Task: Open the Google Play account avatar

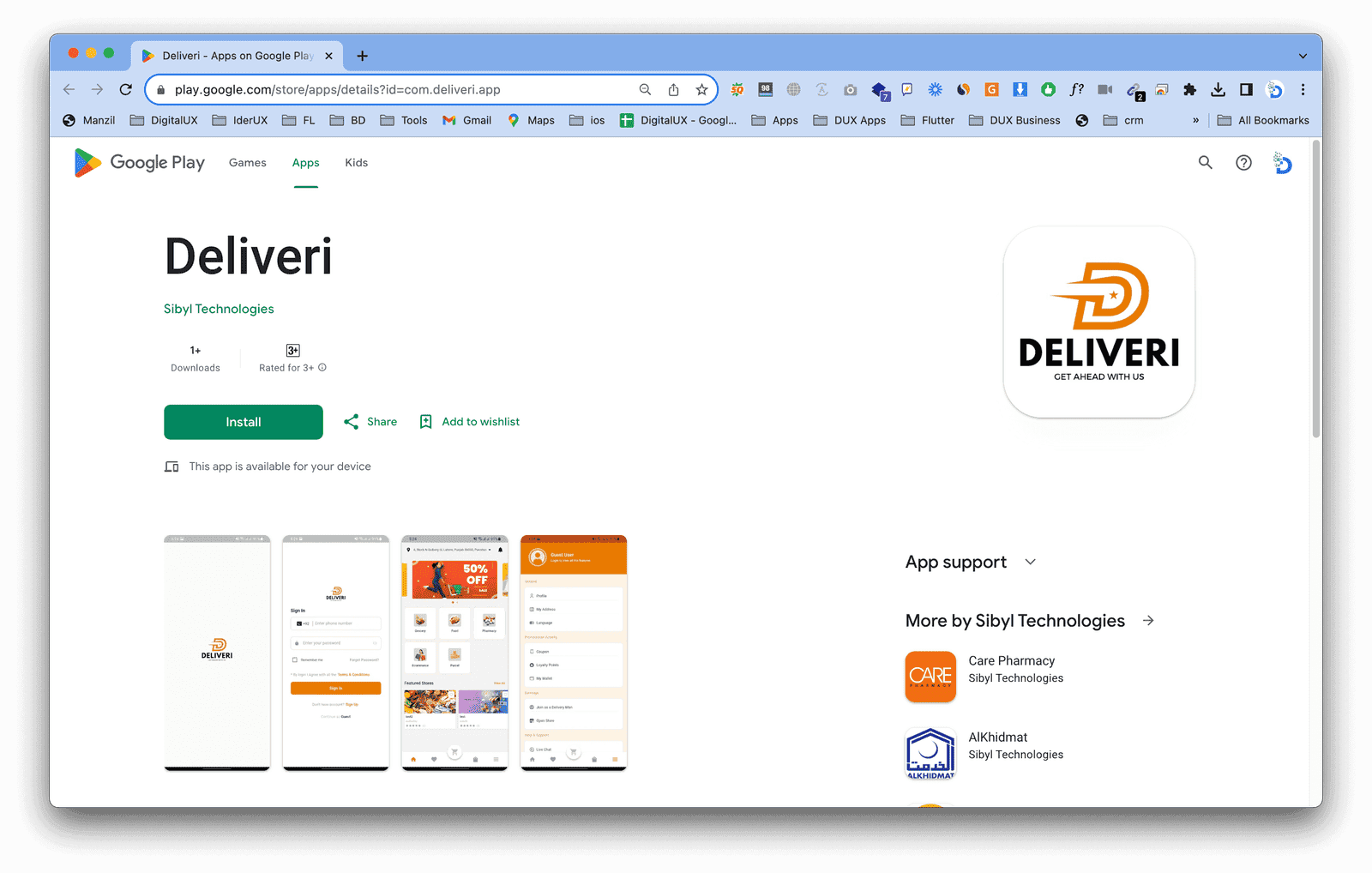Action: (1282, 162)
